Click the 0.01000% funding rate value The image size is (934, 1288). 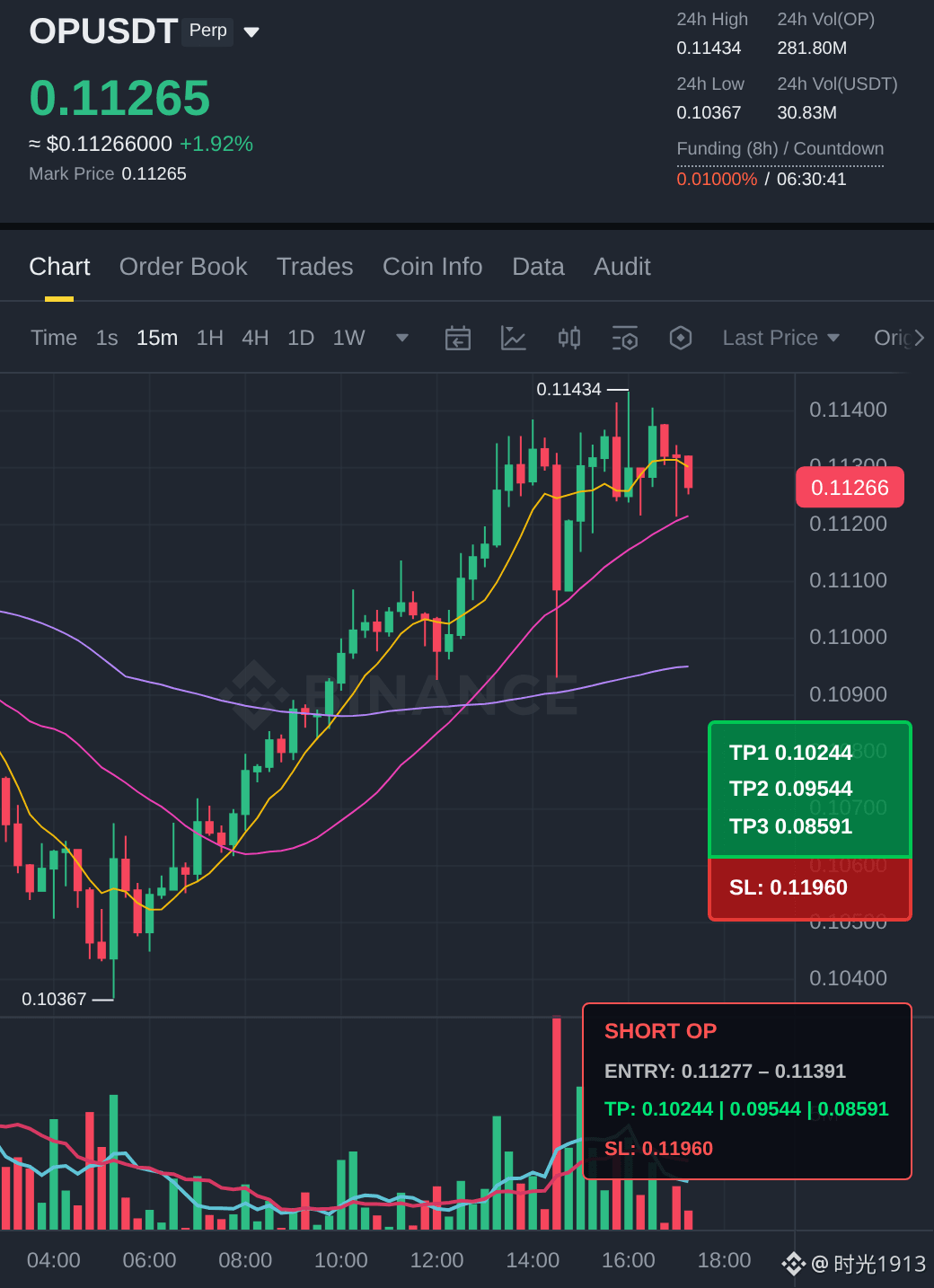(717, 180)
